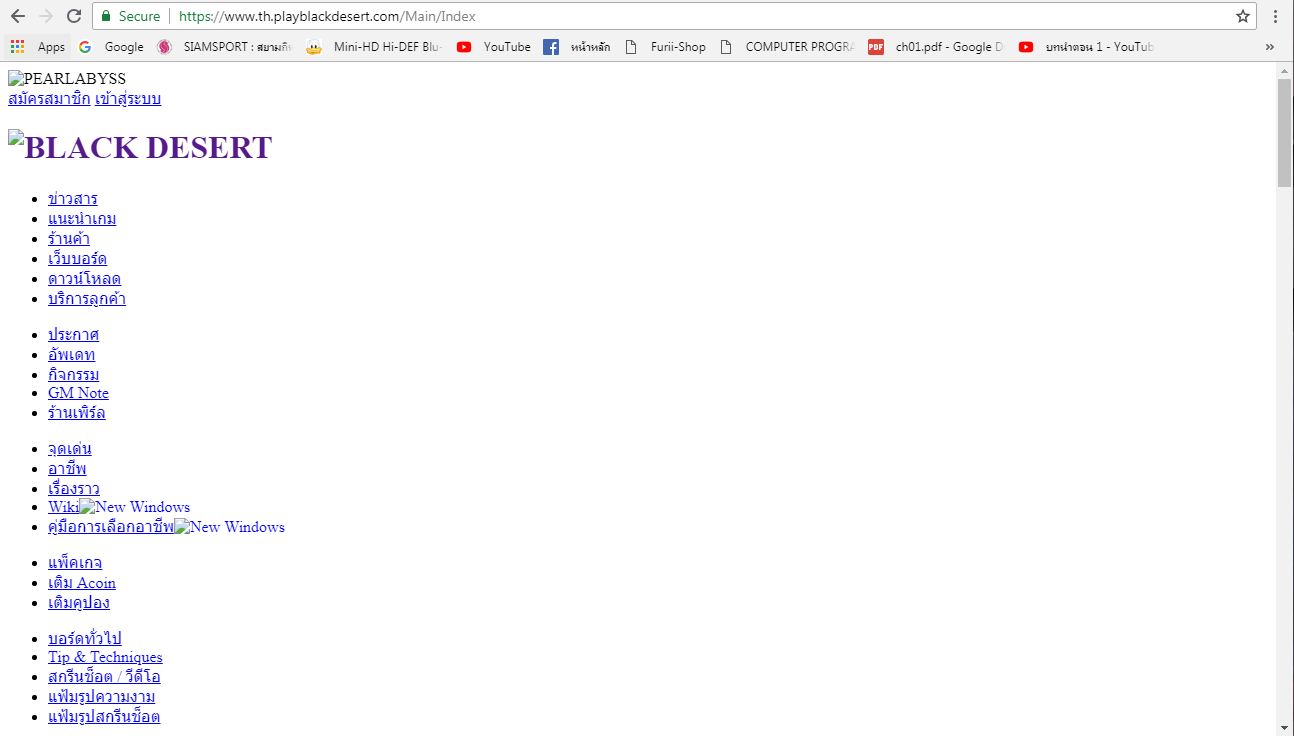Click the scrollbar up arrow
The image size is (1294, 736).
pos(1285,70)
